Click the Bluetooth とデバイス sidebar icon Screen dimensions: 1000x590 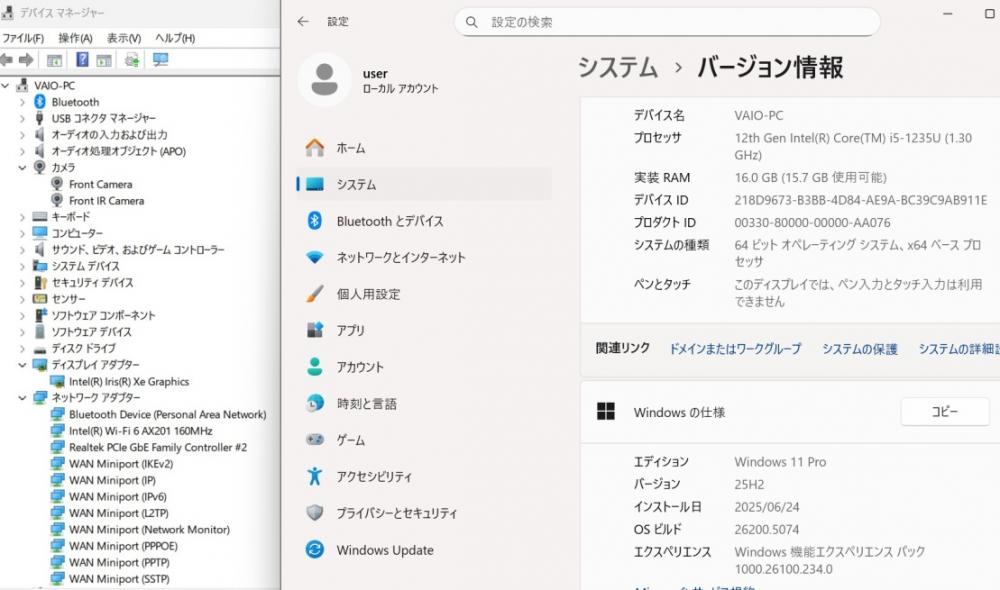(x=315, y=221)
